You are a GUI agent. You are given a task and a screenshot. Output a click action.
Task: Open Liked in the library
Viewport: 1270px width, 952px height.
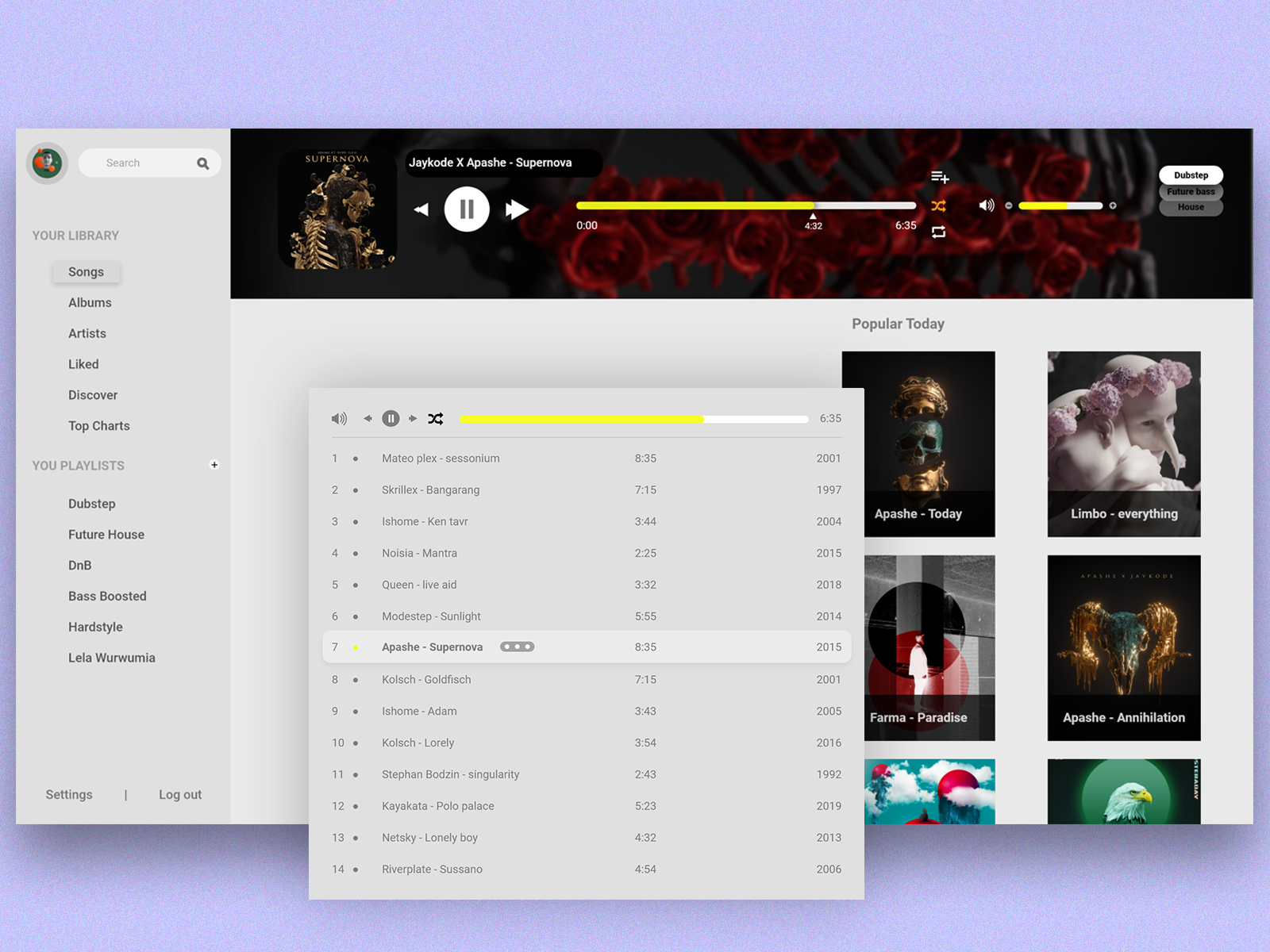pos(83,364)
